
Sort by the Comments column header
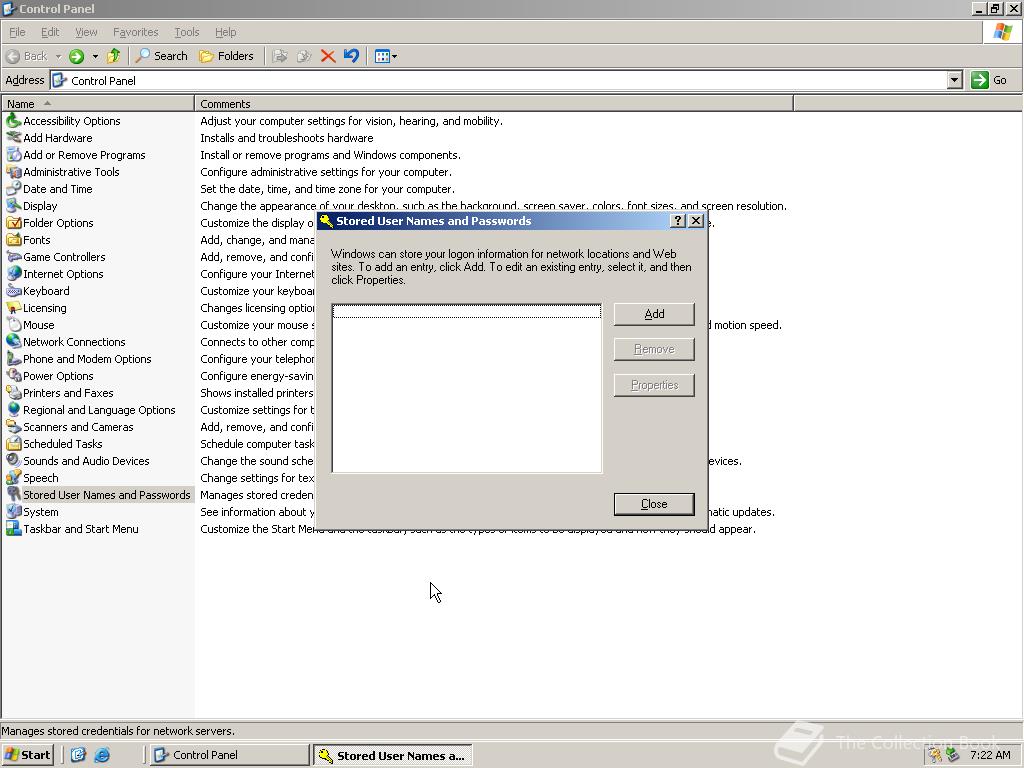tap(494, 104)
